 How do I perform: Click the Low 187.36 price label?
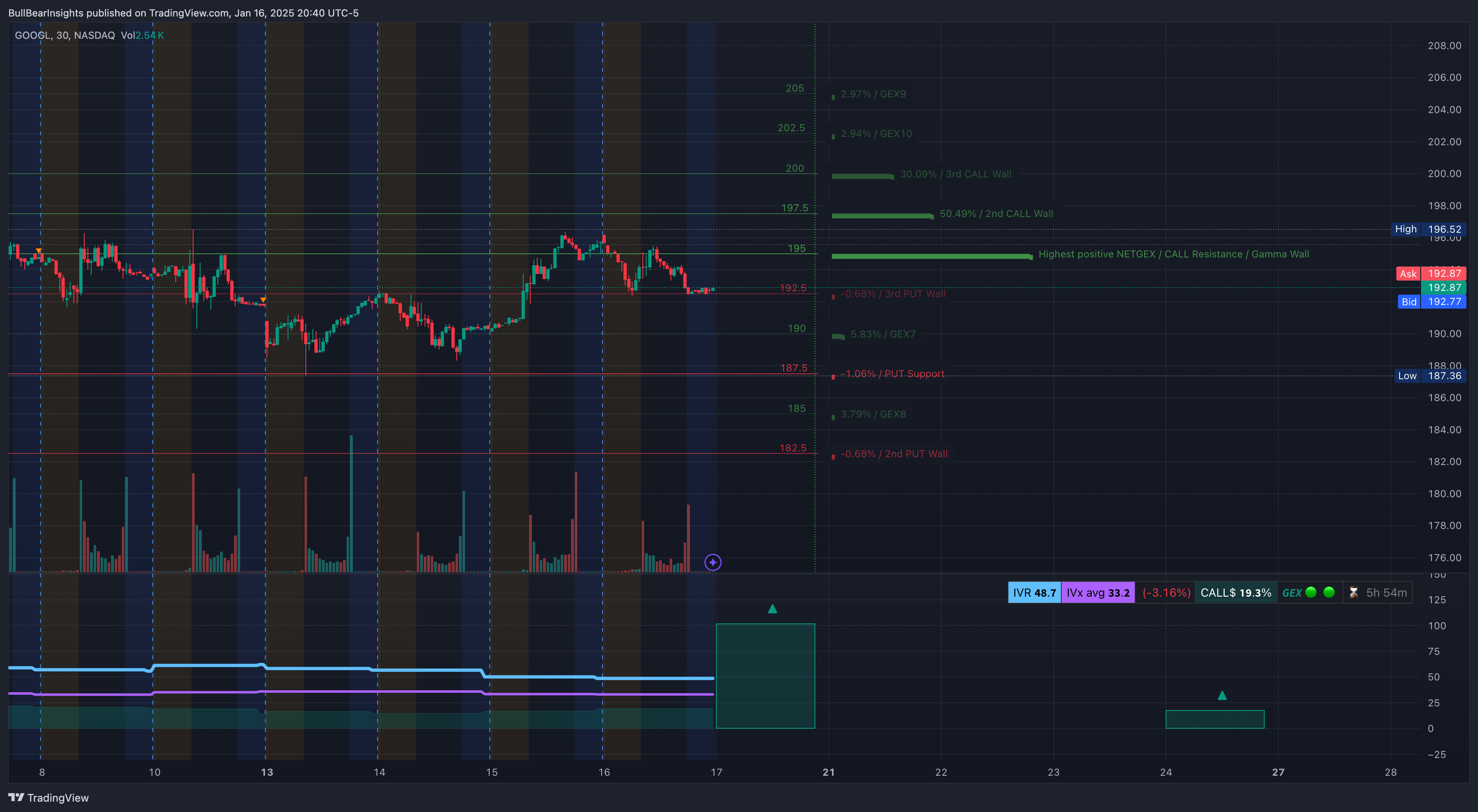point(1430,376)
